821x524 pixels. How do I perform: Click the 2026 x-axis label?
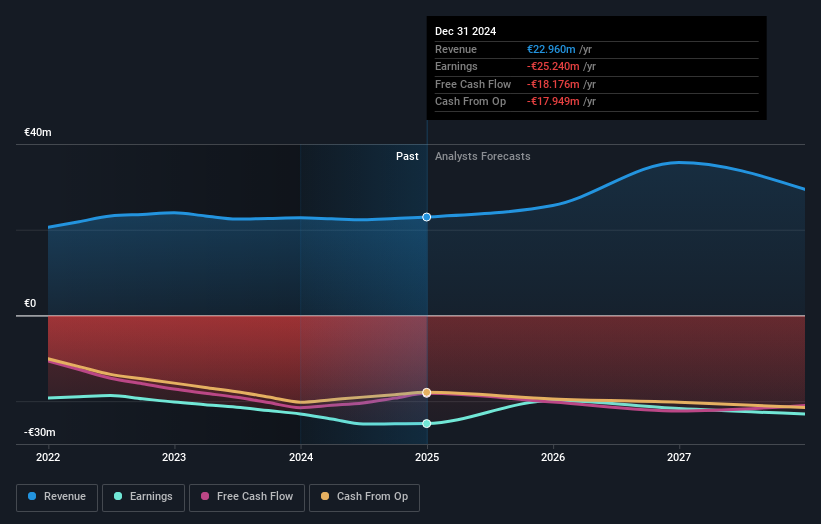553,458
